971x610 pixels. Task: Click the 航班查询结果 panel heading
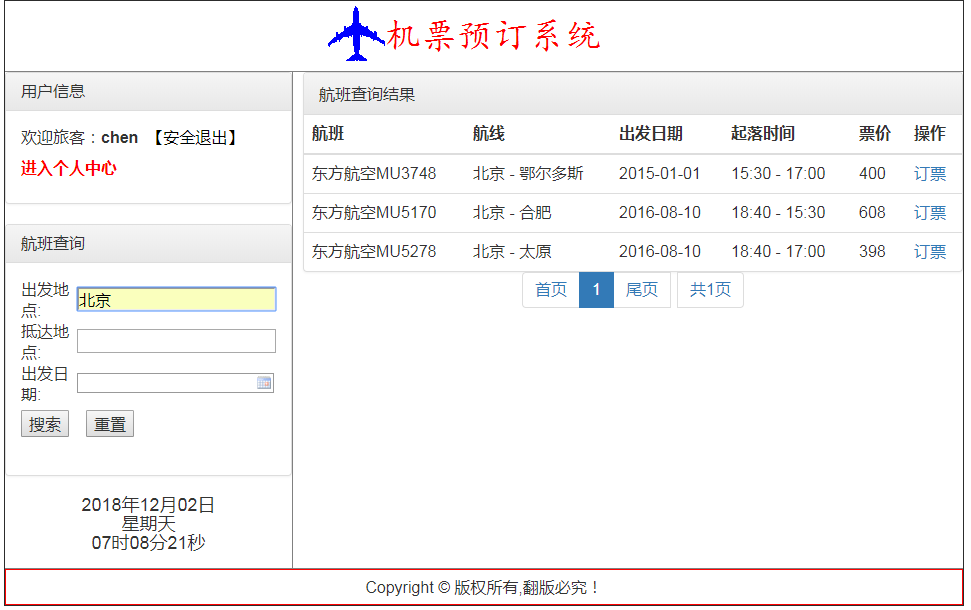[367, 95]
